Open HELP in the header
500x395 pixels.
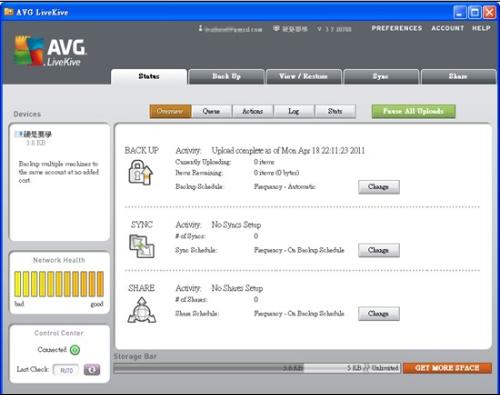[x=481, y=28]
